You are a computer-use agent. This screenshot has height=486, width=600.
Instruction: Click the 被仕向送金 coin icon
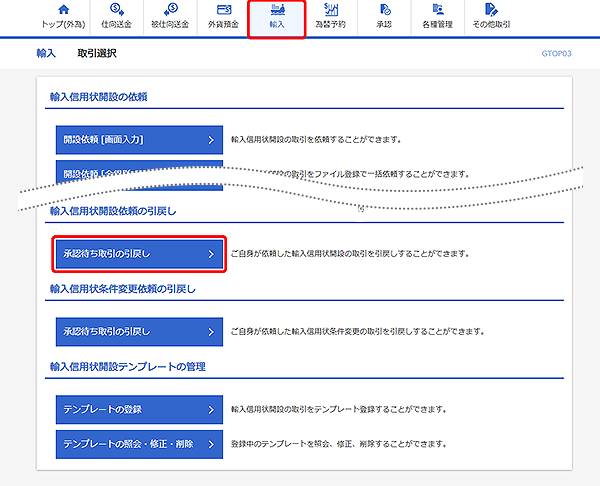170,9
